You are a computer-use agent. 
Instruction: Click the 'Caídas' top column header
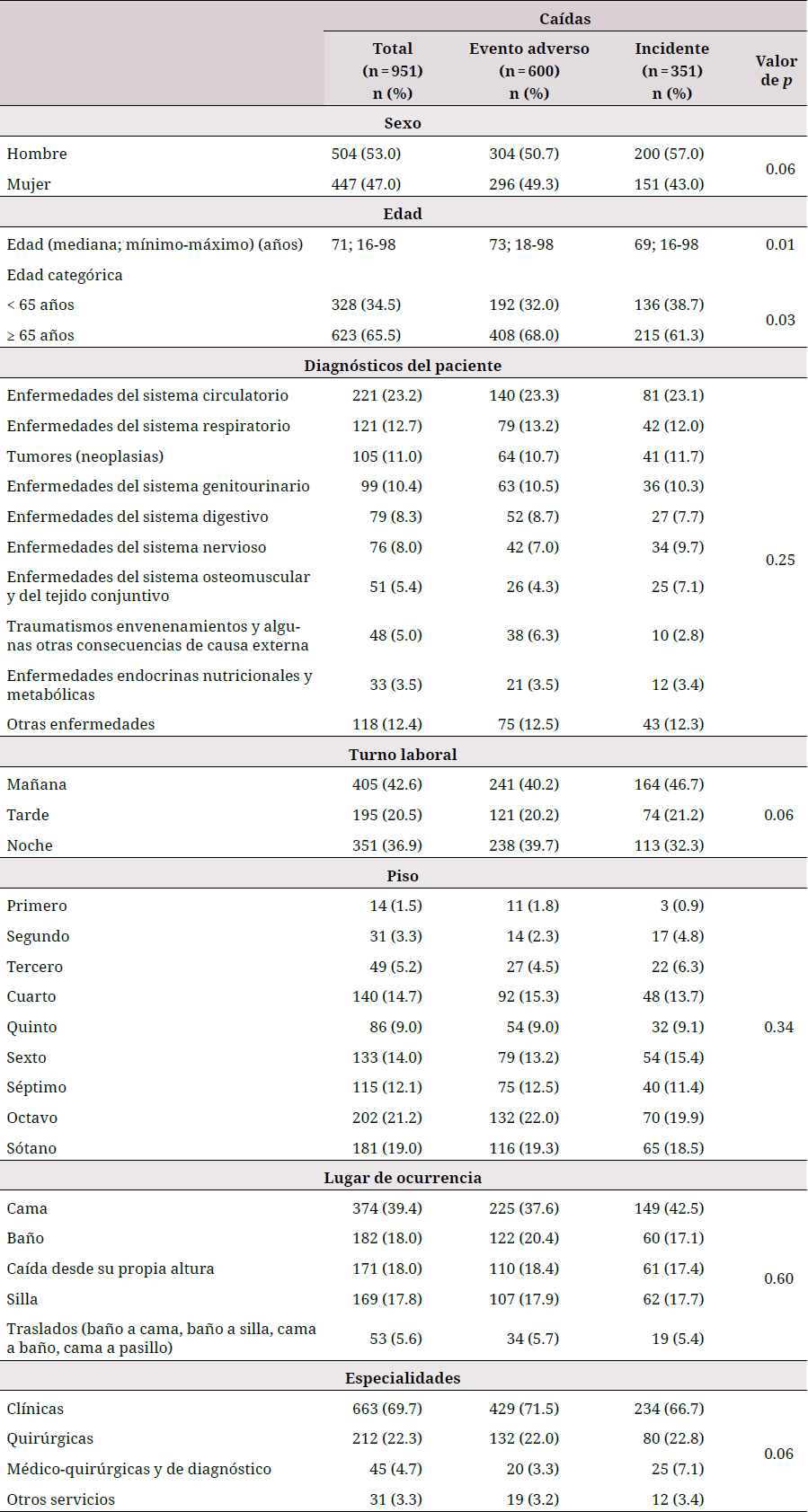pos(564,19)
